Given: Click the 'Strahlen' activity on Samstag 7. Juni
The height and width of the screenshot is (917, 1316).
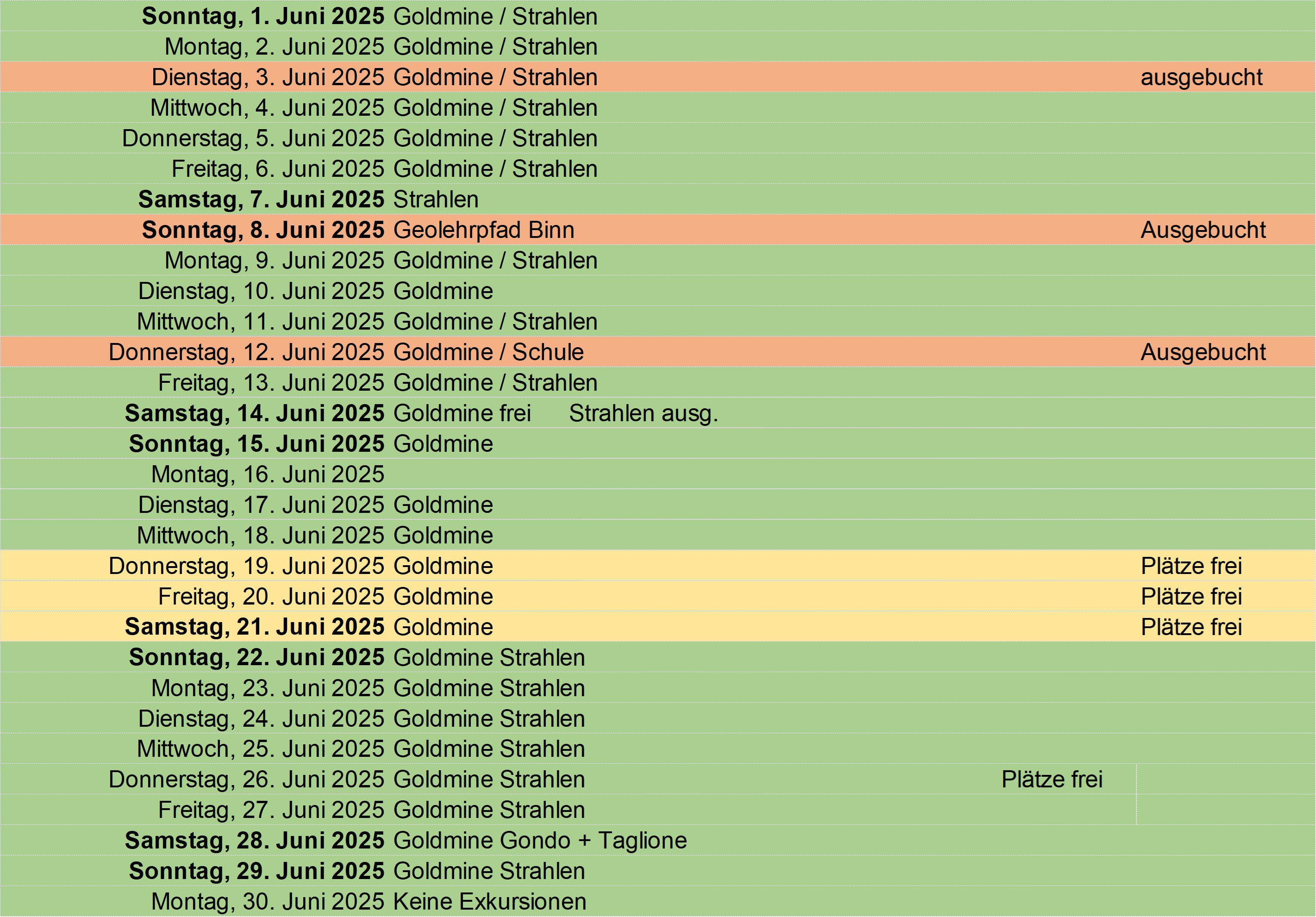Looking at the screenshot, I should tap(436, 200).
